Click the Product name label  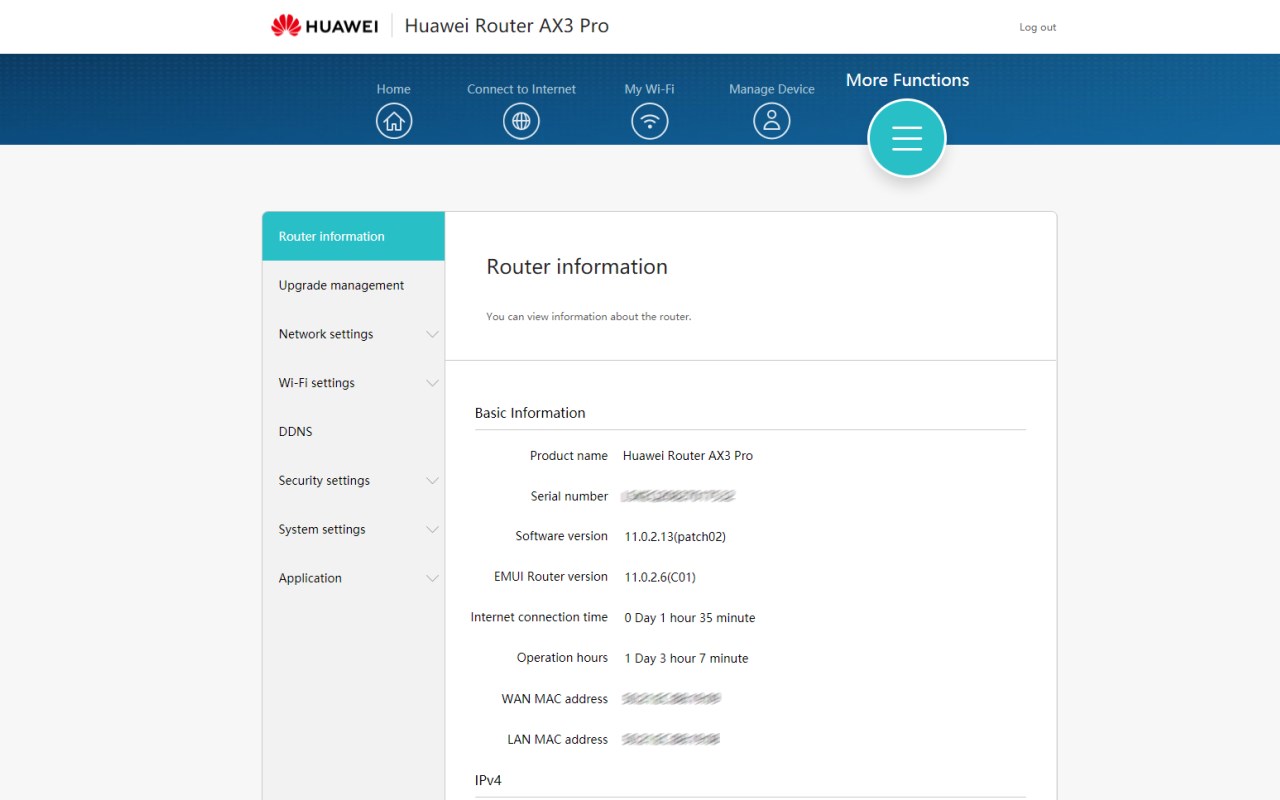click(x=569, y=456)
